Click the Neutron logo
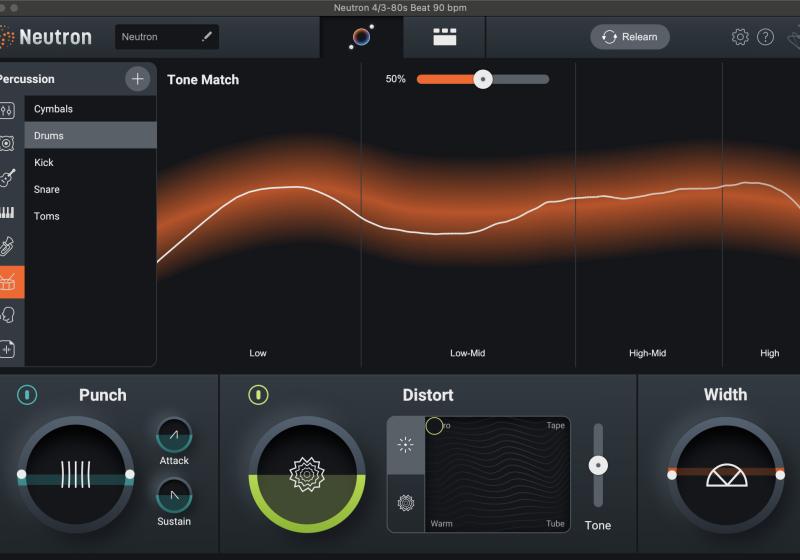Viewport: 800px width, 560px height. coord(46,37)
